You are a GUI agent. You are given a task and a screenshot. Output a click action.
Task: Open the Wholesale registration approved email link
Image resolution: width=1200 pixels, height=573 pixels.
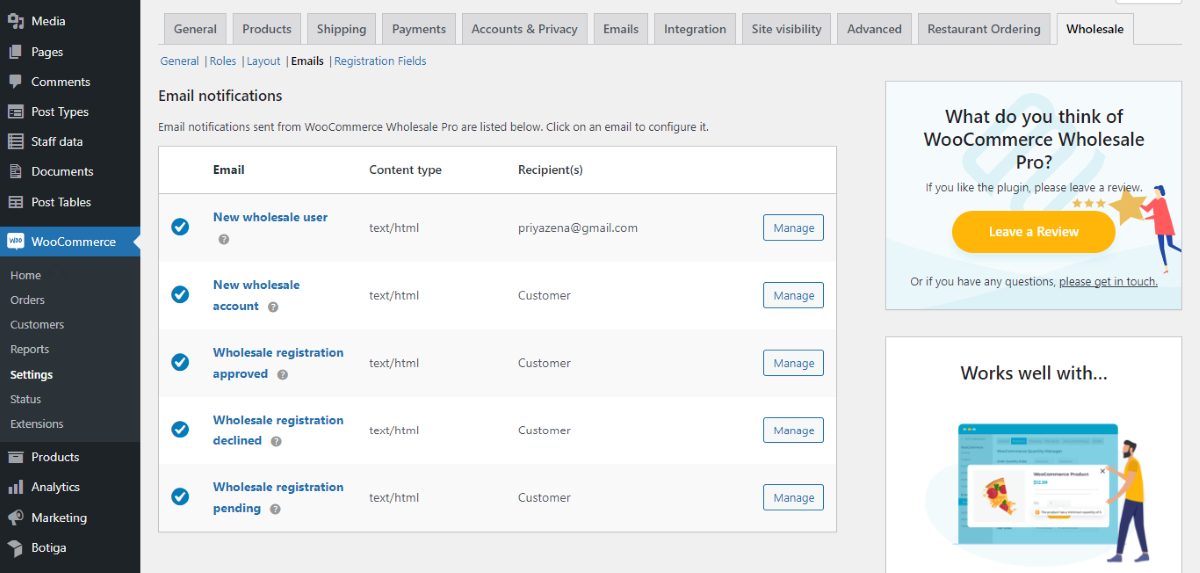coord(278,363)
